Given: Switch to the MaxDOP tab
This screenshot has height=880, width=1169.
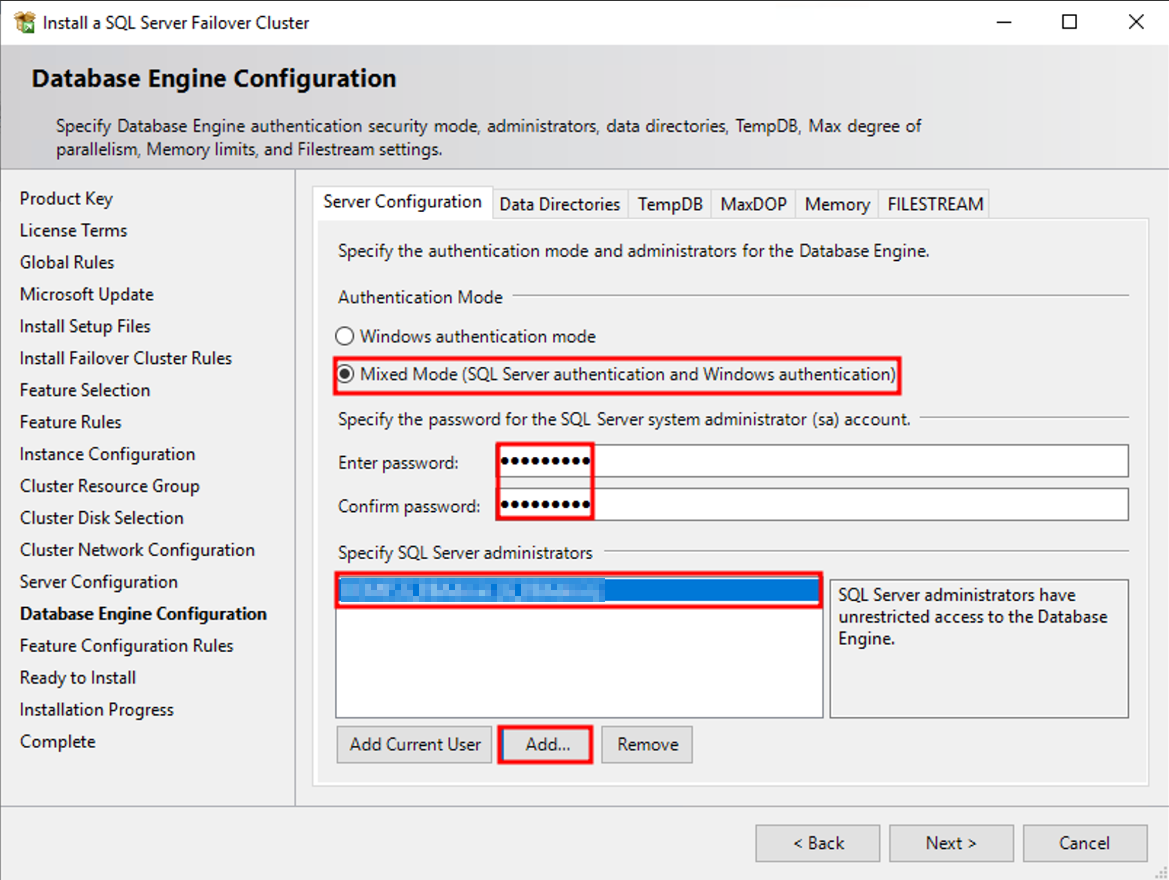Looking at the screenshot, I should pyautogui.click(x=753, y=204).
